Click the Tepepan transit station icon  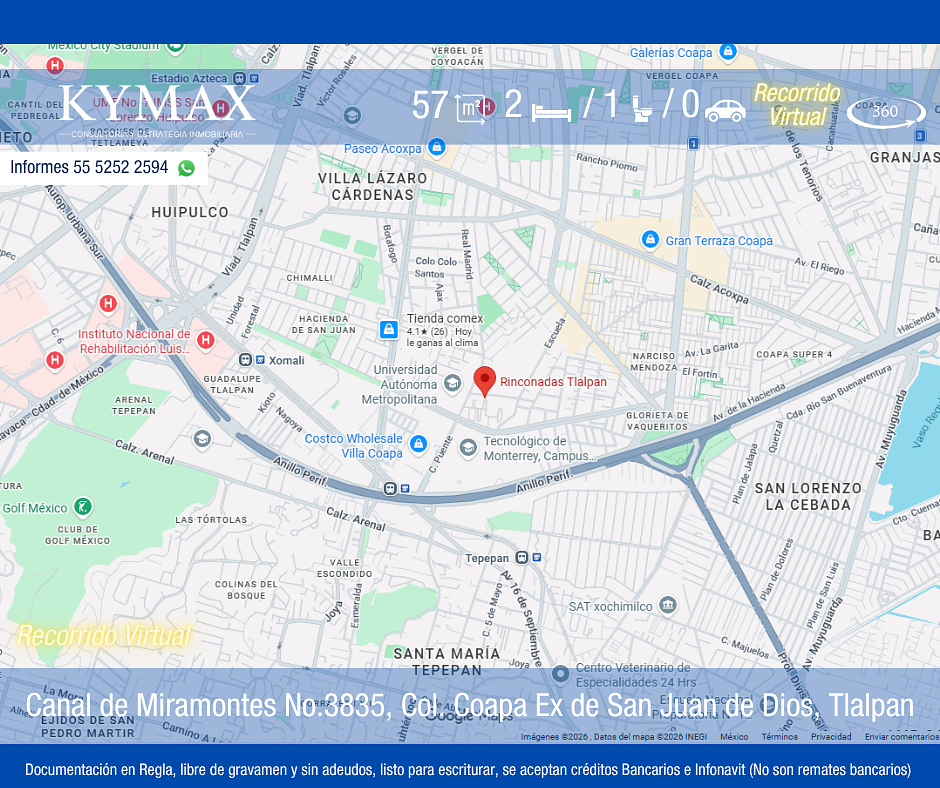click(522, 558)
